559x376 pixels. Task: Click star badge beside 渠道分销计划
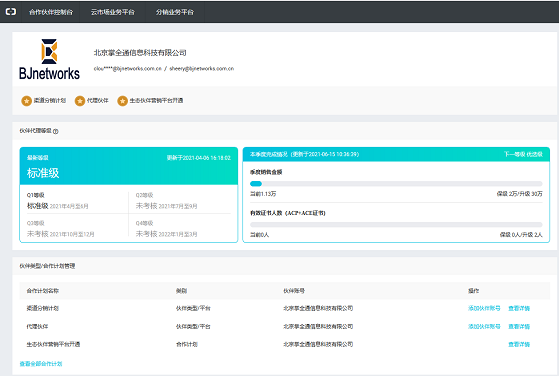pos(26,101)
